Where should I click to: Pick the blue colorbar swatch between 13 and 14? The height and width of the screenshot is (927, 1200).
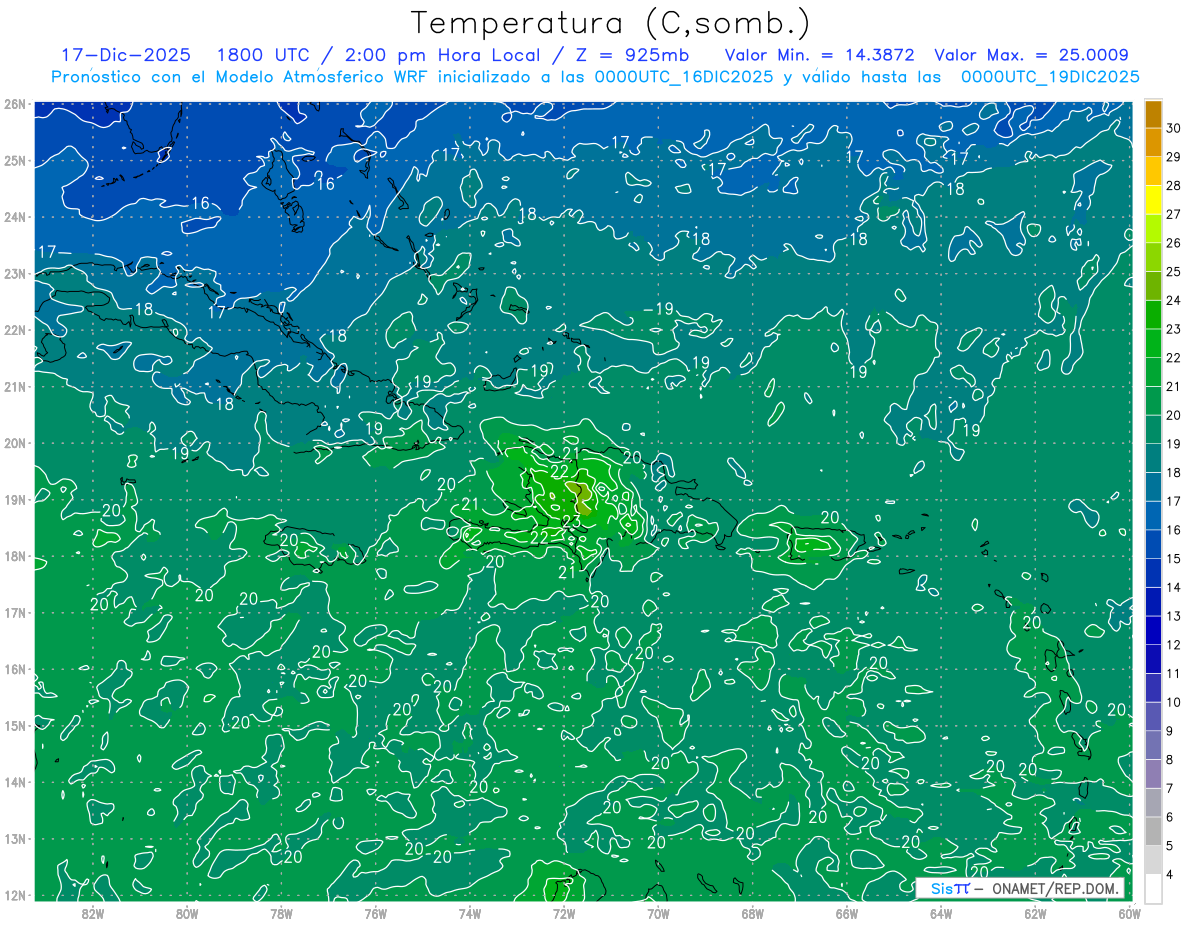[x=1153, y=602]
